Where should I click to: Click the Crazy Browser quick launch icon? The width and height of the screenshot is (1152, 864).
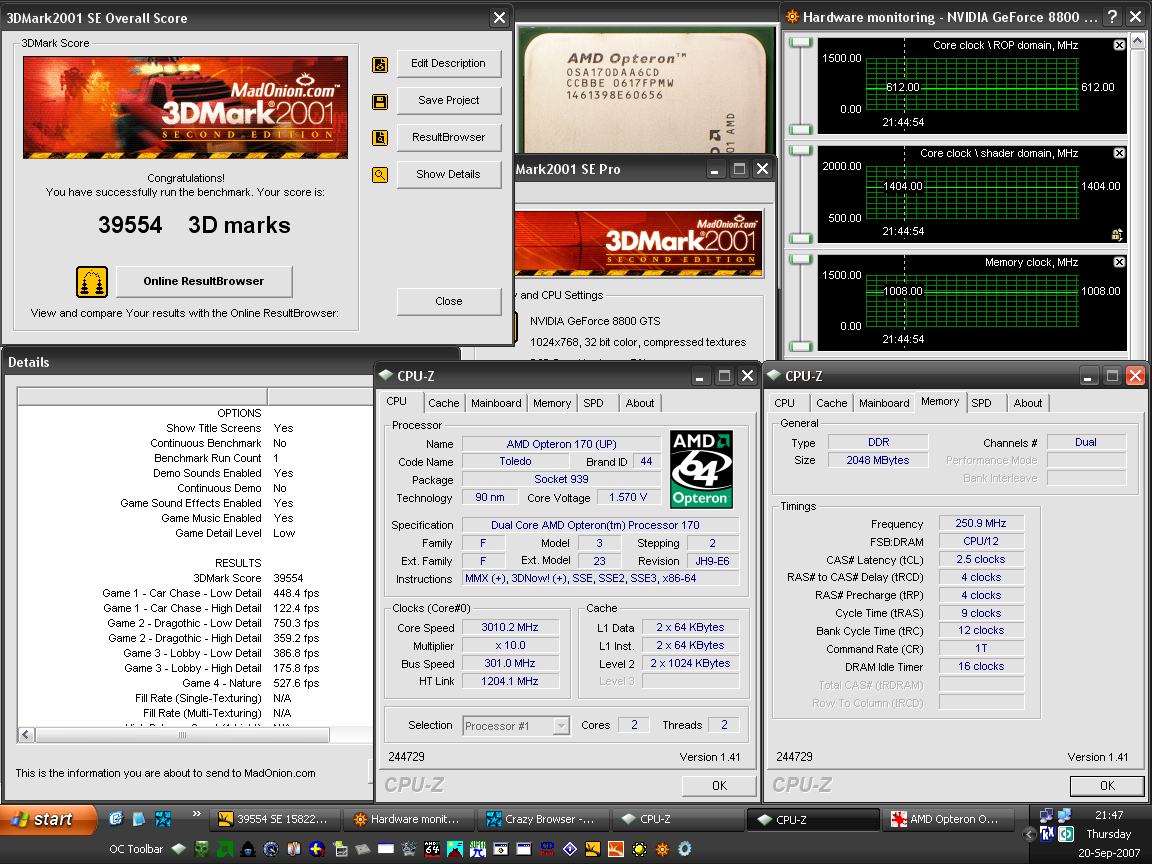click(x=163, y=818)
